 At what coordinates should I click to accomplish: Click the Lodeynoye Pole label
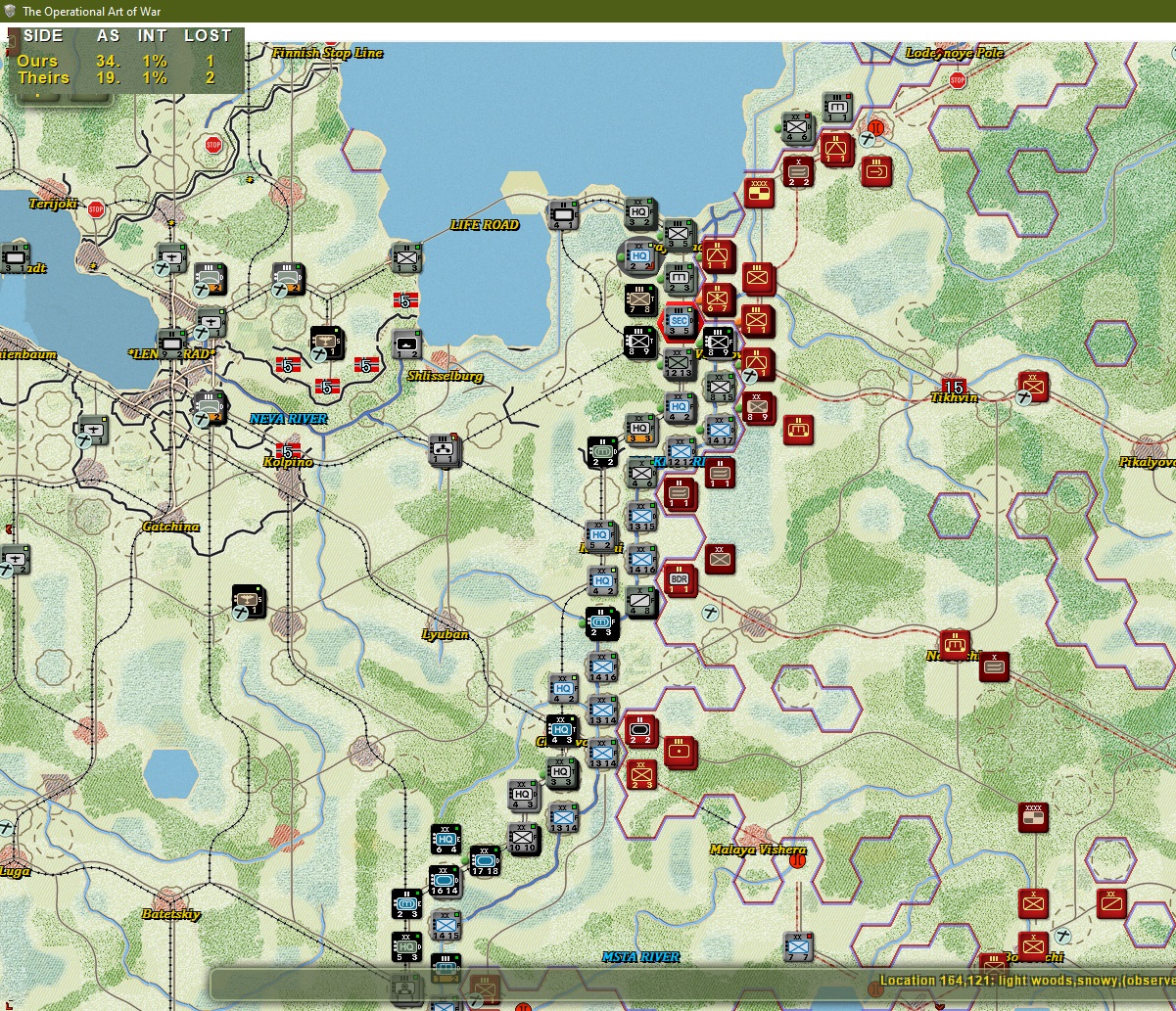(x=955, y=53)
